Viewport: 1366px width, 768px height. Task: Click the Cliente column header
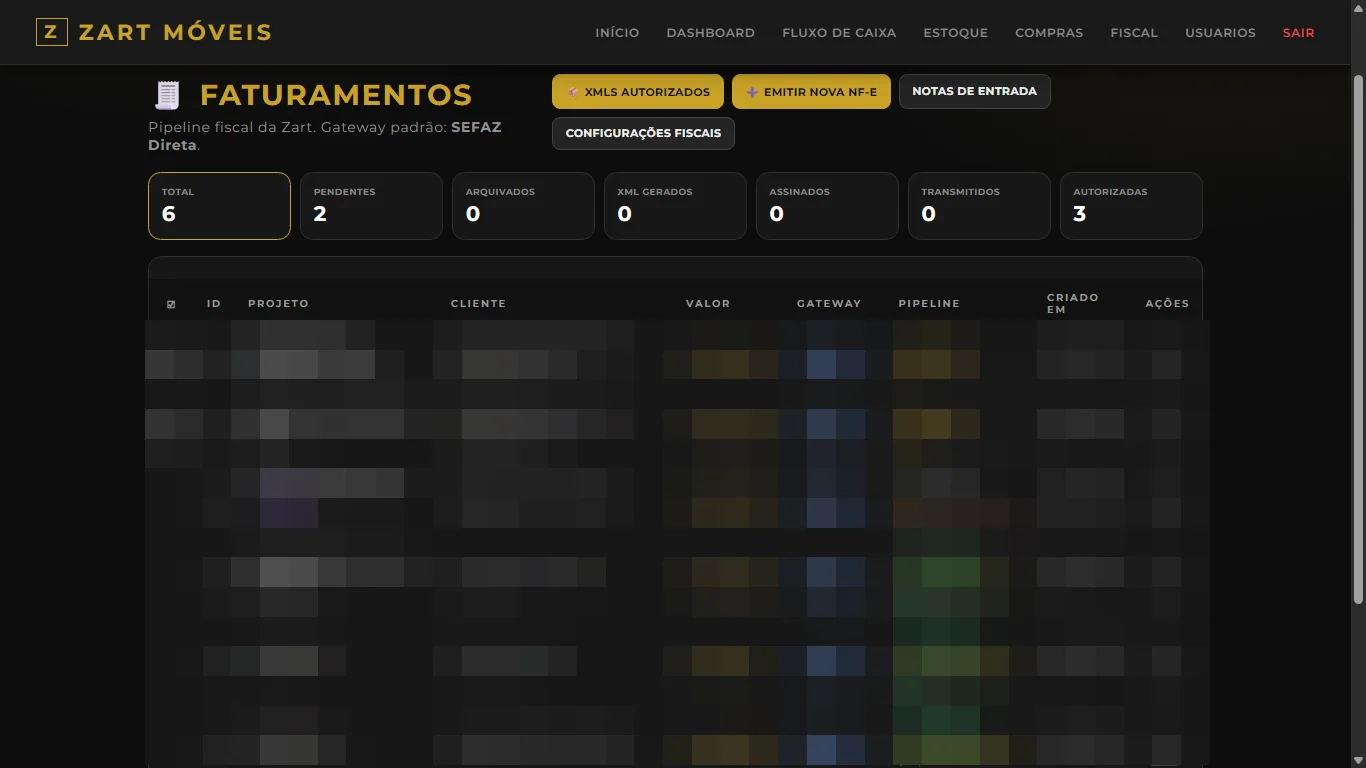coord(478,304)
